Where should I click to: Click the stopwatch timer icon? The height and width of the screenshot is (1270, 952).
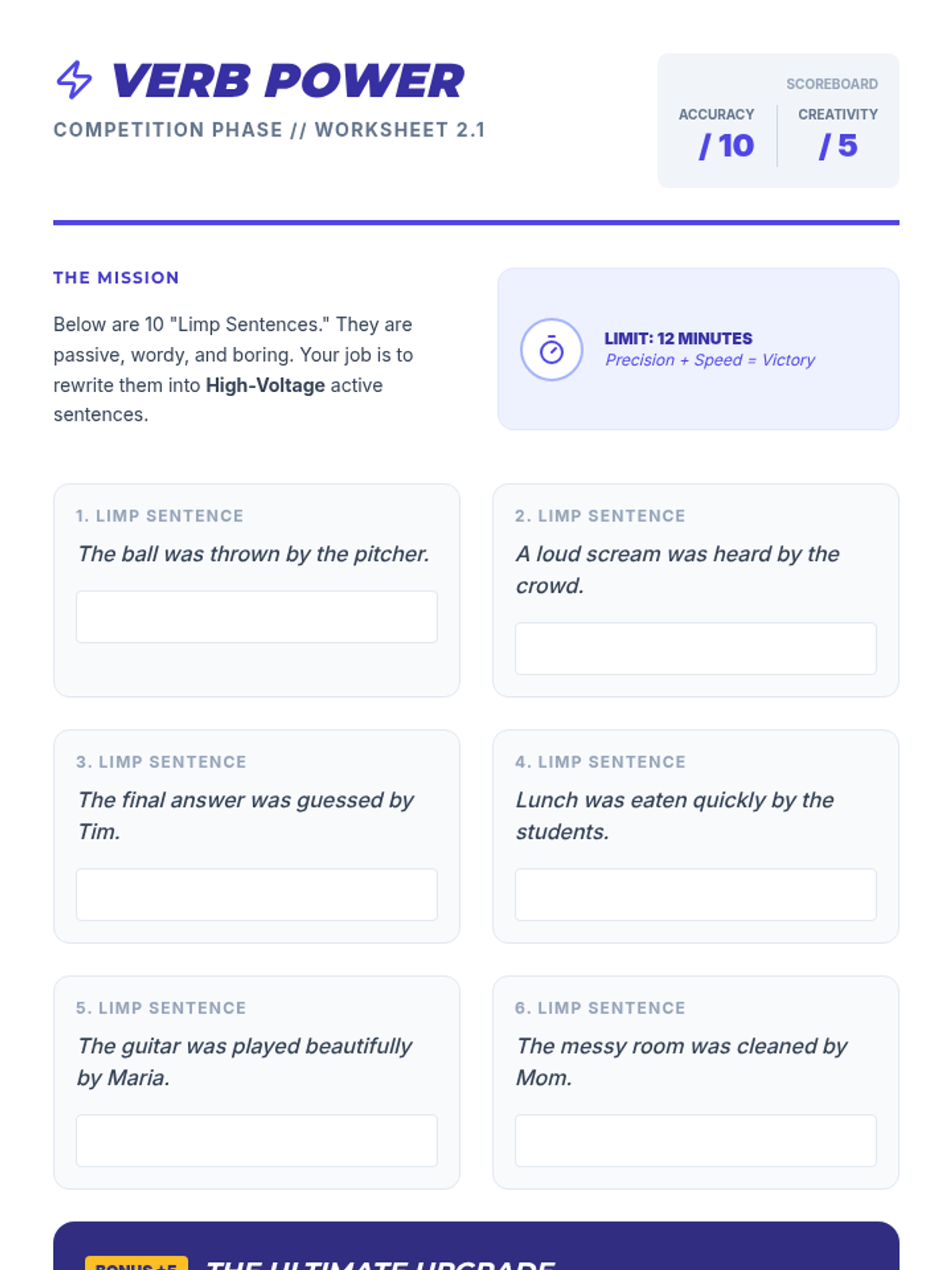click(x=551, y=349)
